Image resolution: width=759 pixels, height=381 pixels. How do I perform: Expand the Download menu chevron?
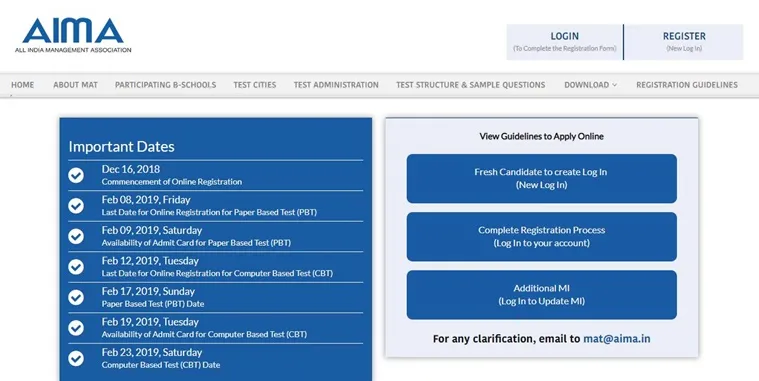tap(615, 85)
